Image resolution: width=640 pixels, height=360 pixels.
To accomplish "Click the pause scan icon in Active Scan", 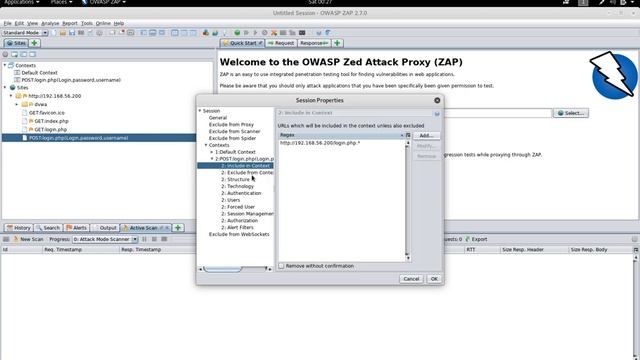I will coord(144,239).
